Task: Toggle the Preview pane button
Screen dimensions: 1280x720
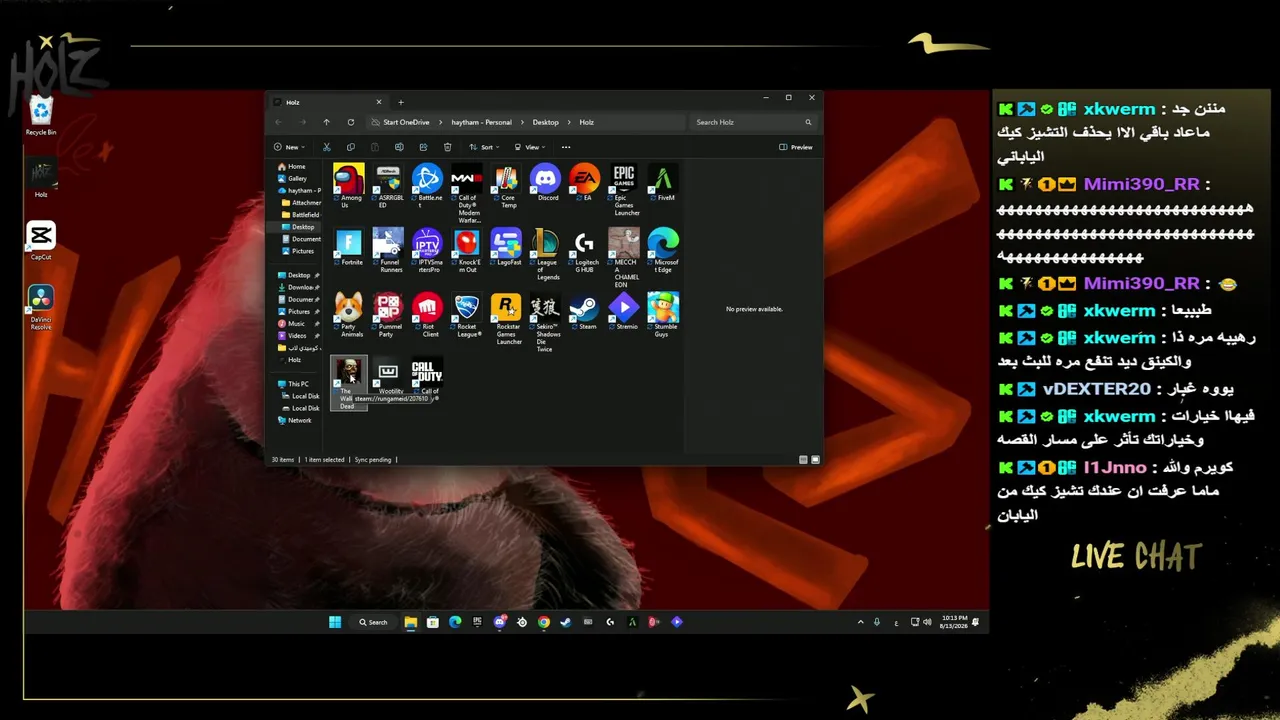Action: tap(796, 147)
